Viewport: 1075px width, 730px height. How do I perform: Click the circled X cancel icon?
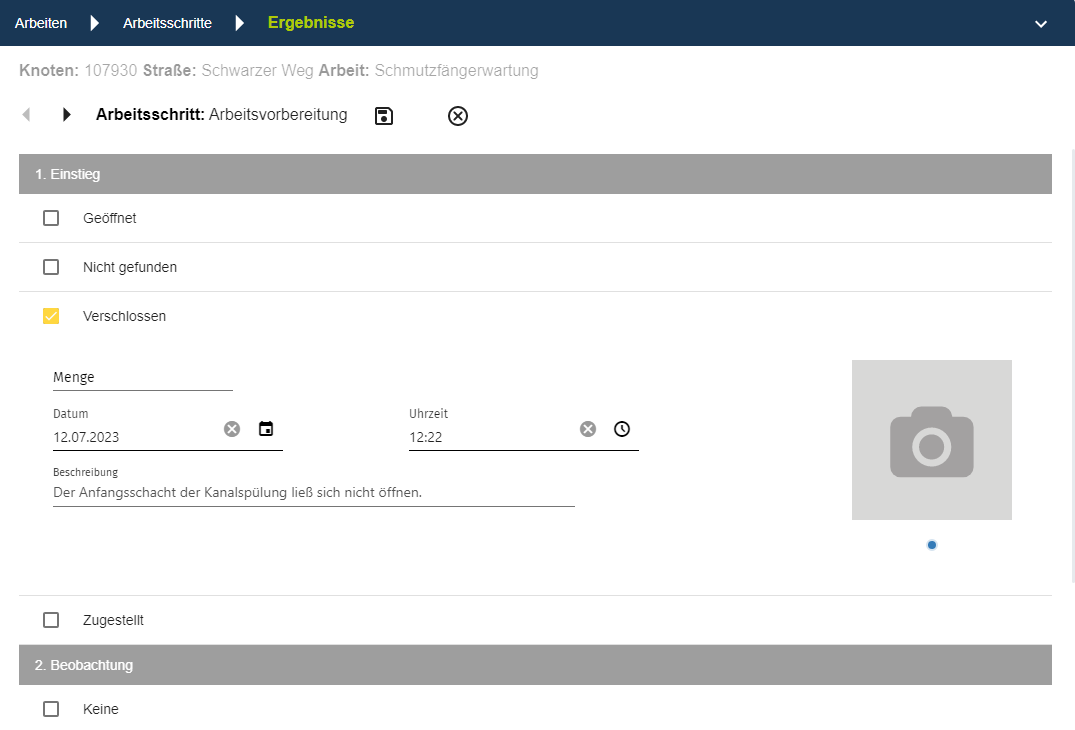tap(458, 116)
